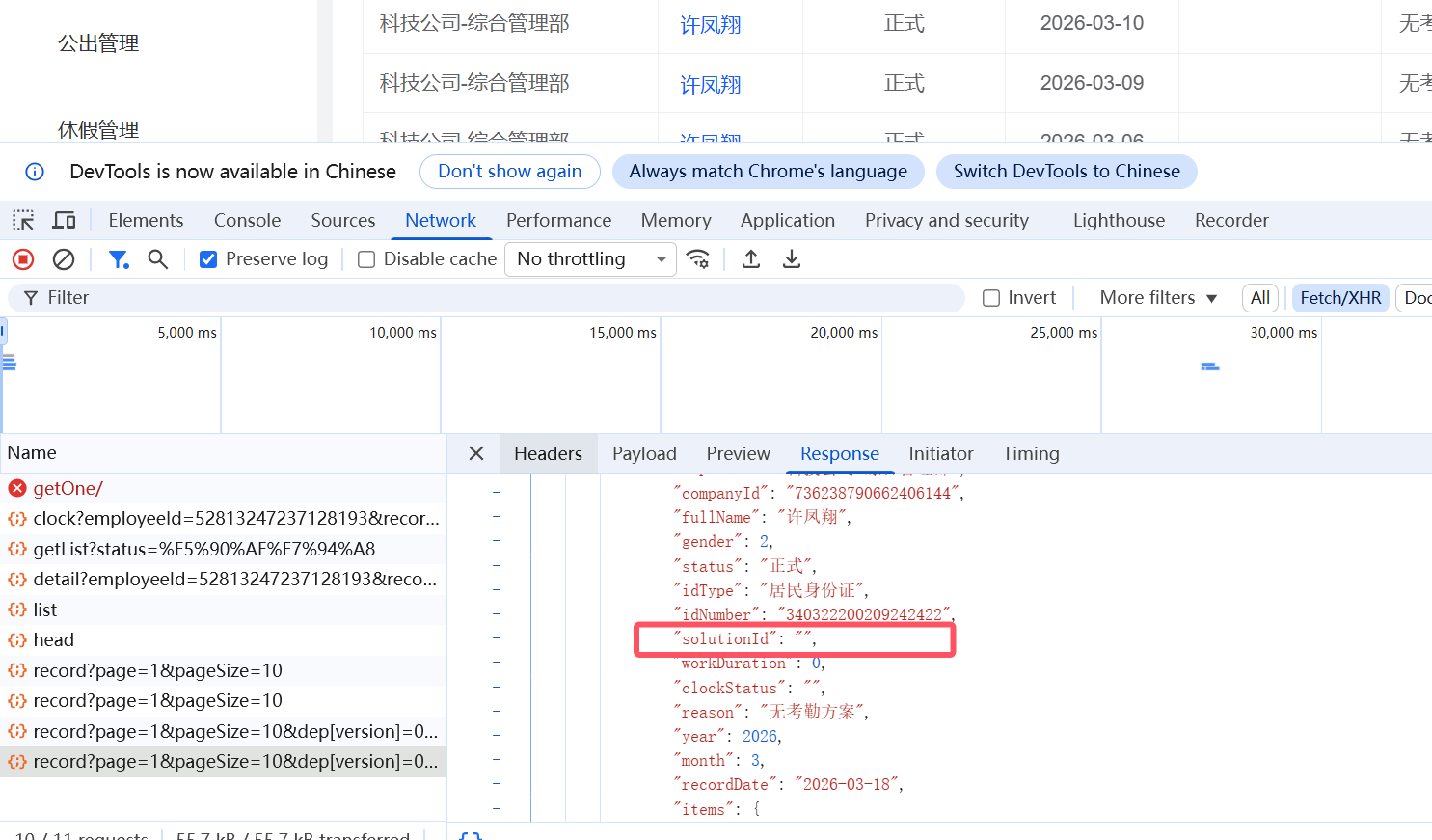Screen dimensions: 1432x840
Task: Click the inspect element picker icon
Action: point(23,221)
